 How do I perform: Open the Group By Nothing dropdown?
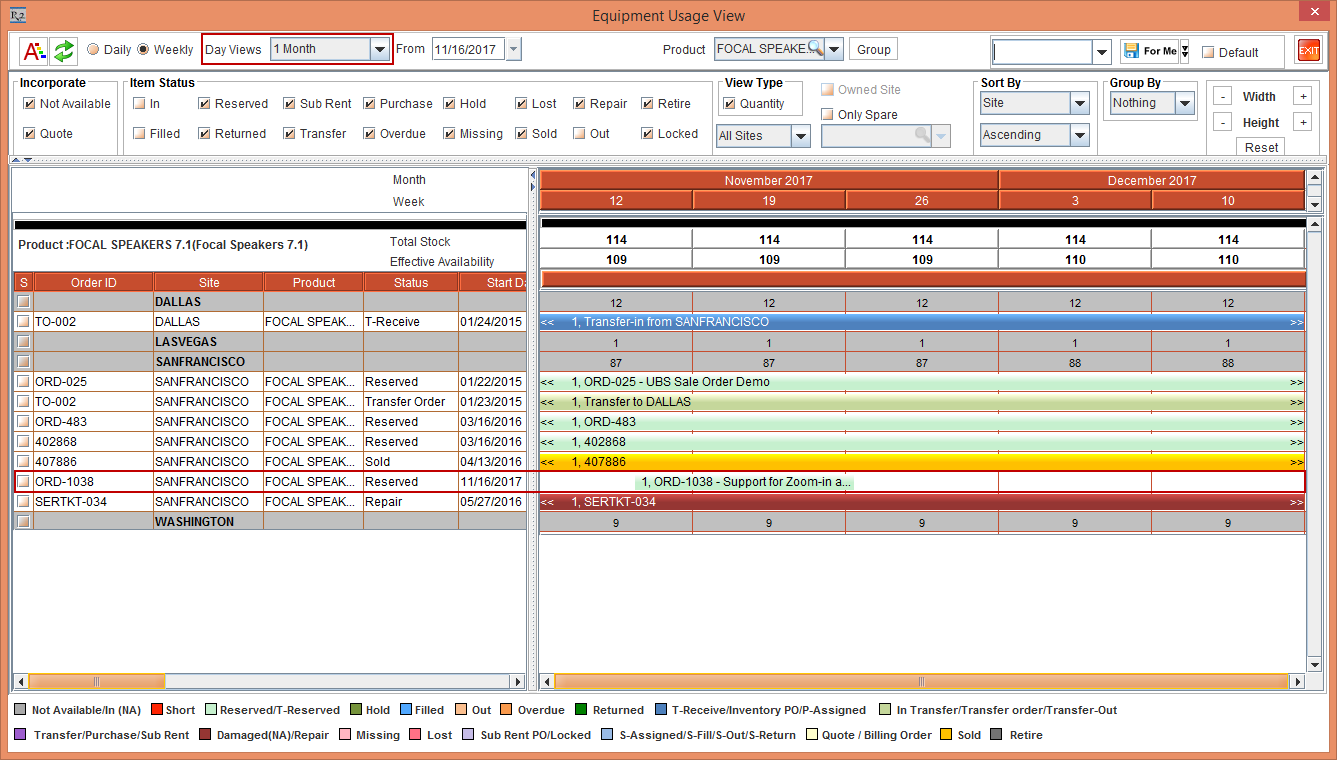coord(1184,103)
